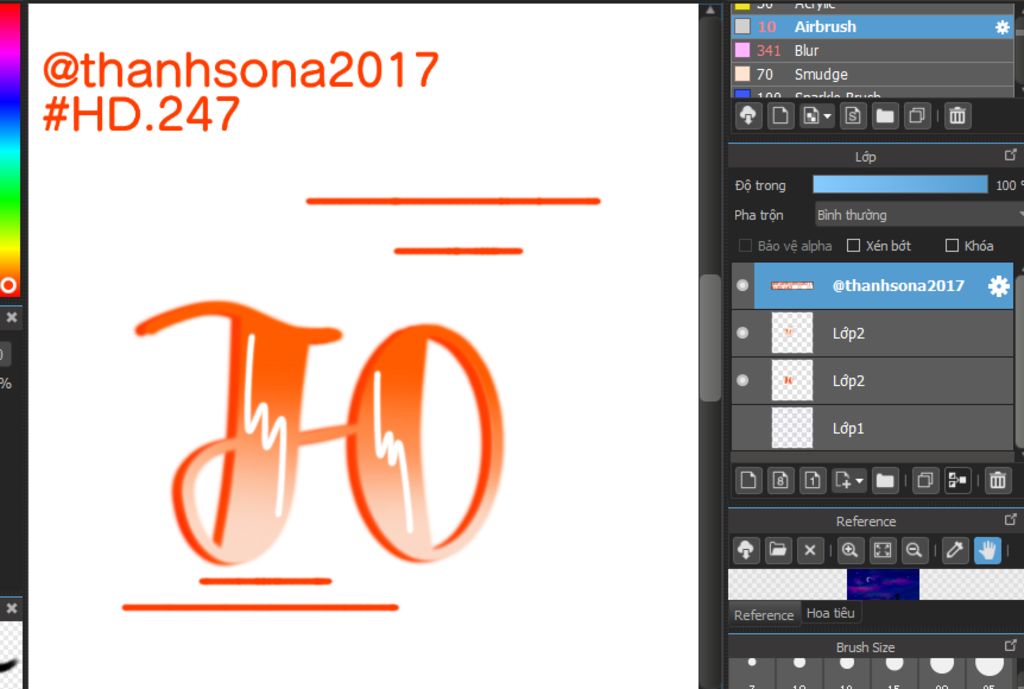Clear the reference image
The image size is (1024, 689).
tap(810, 550)
